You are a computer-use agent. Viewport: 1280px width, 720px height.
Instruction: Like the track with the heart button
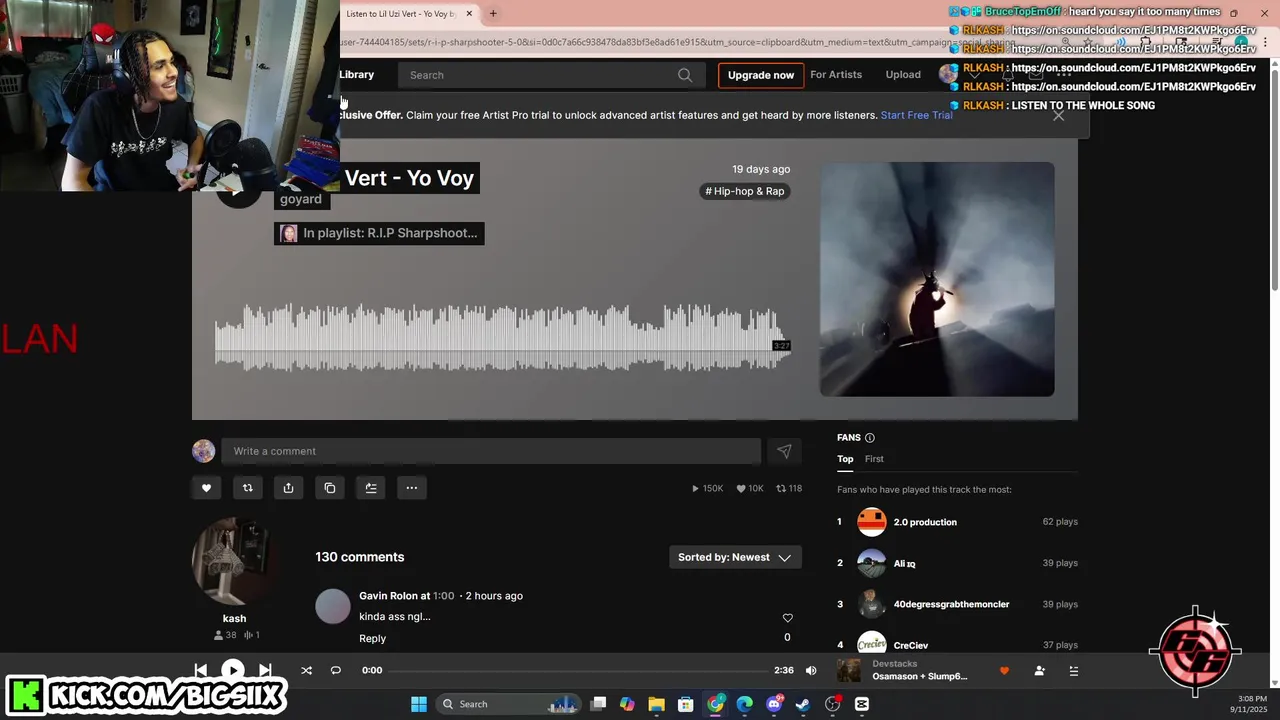click(x=207, y=488)
